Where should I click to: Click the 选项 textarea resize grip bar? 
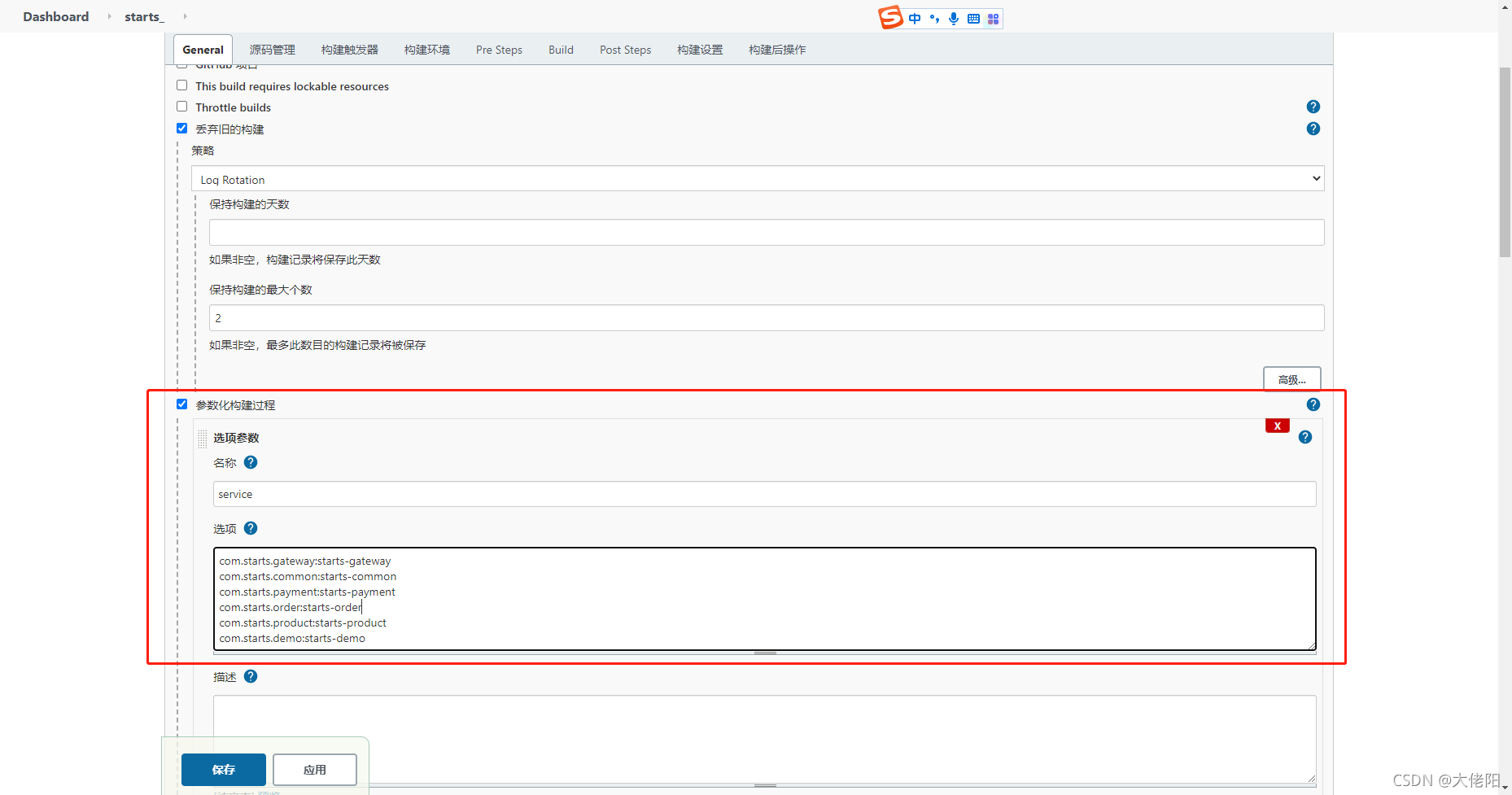coord(764,653)
